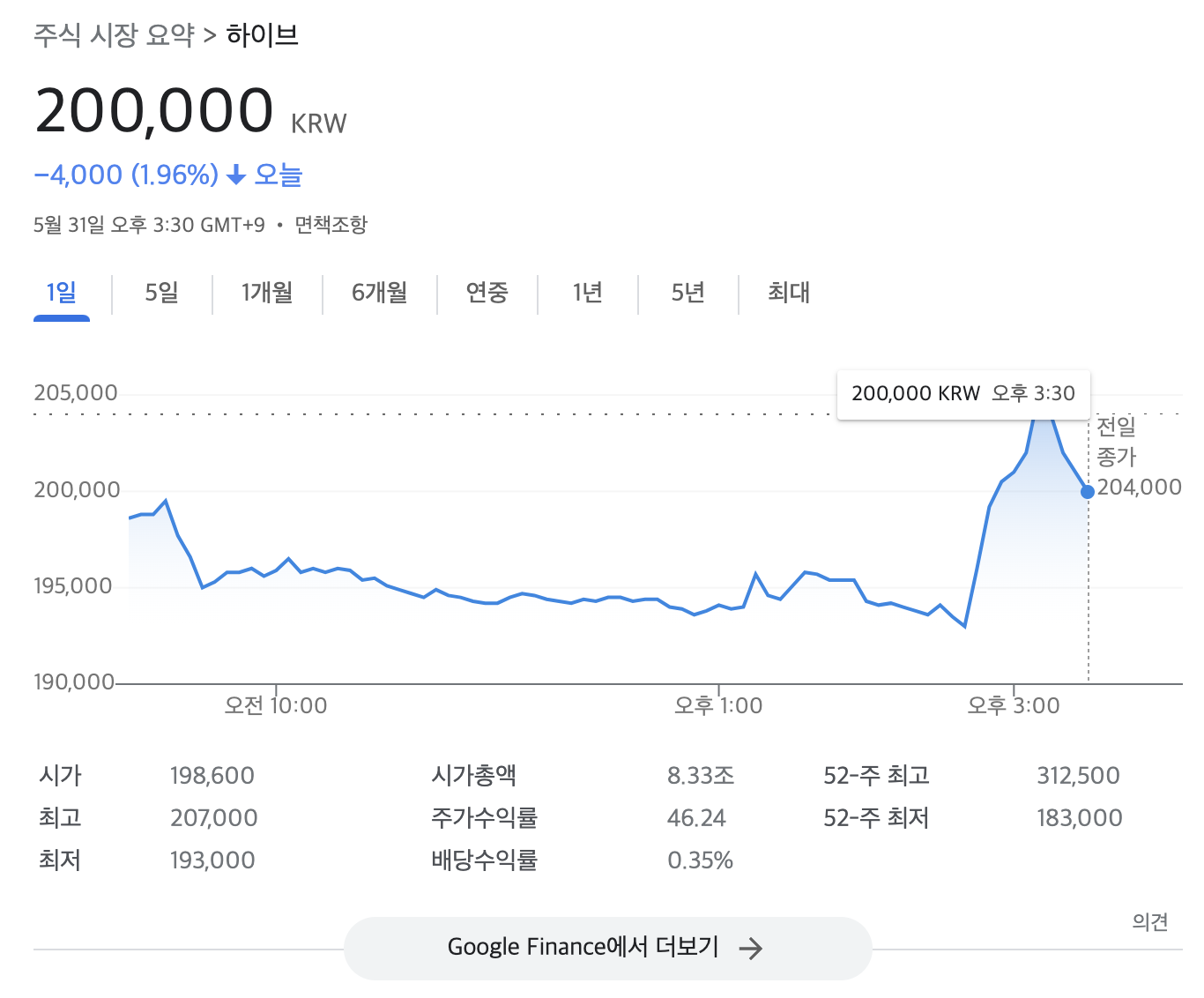Screen dimensions: 1204x998
Task: Click the 배당수익률 value 0.35%
Action: pyautogui.click(x=700, y=860)
